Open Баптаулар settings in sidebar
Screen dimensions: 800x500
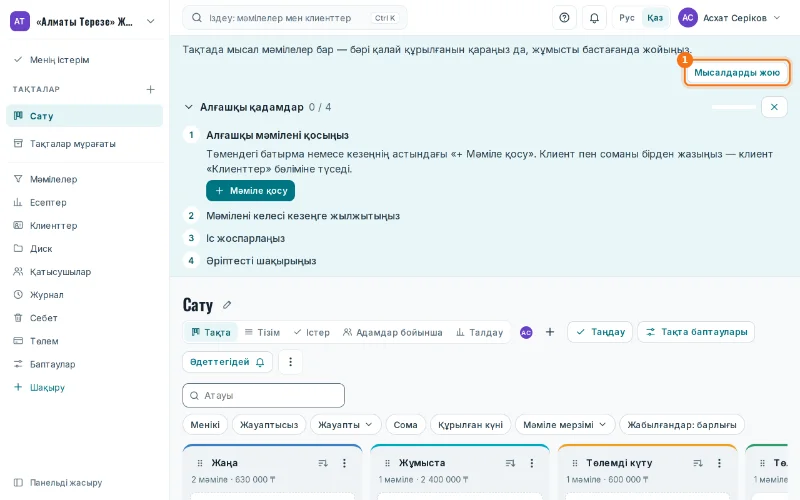click(85, 364)
